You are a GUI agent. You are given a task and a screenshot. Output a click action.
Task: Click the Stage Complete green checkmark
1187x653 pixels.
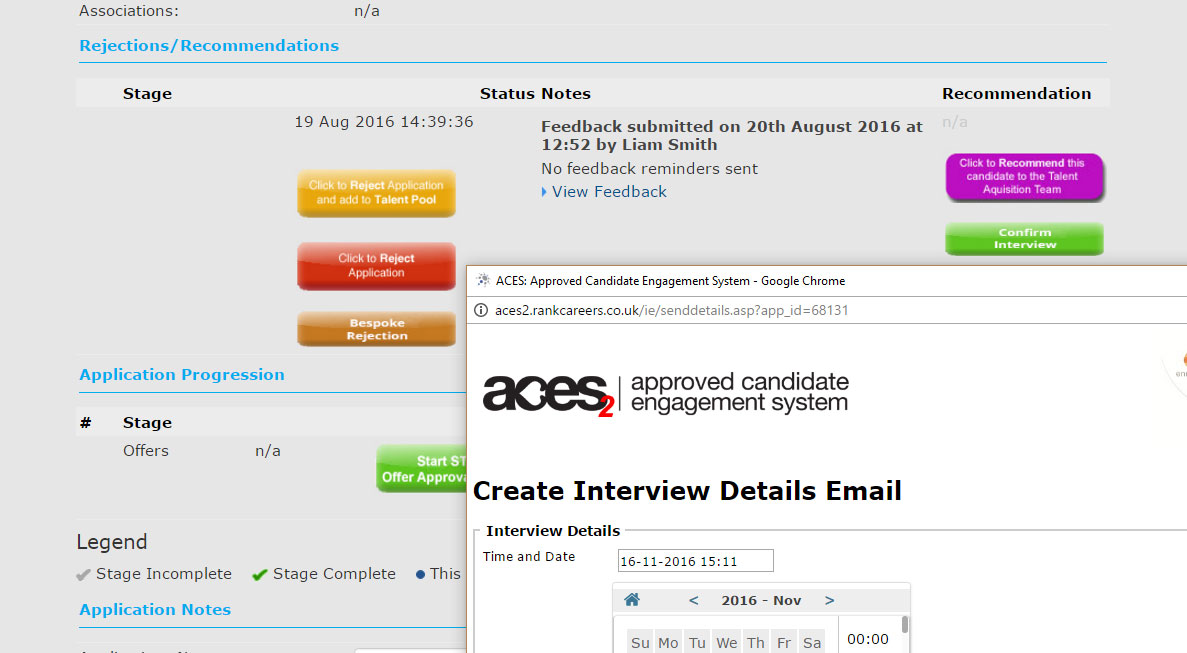(260, 575)
